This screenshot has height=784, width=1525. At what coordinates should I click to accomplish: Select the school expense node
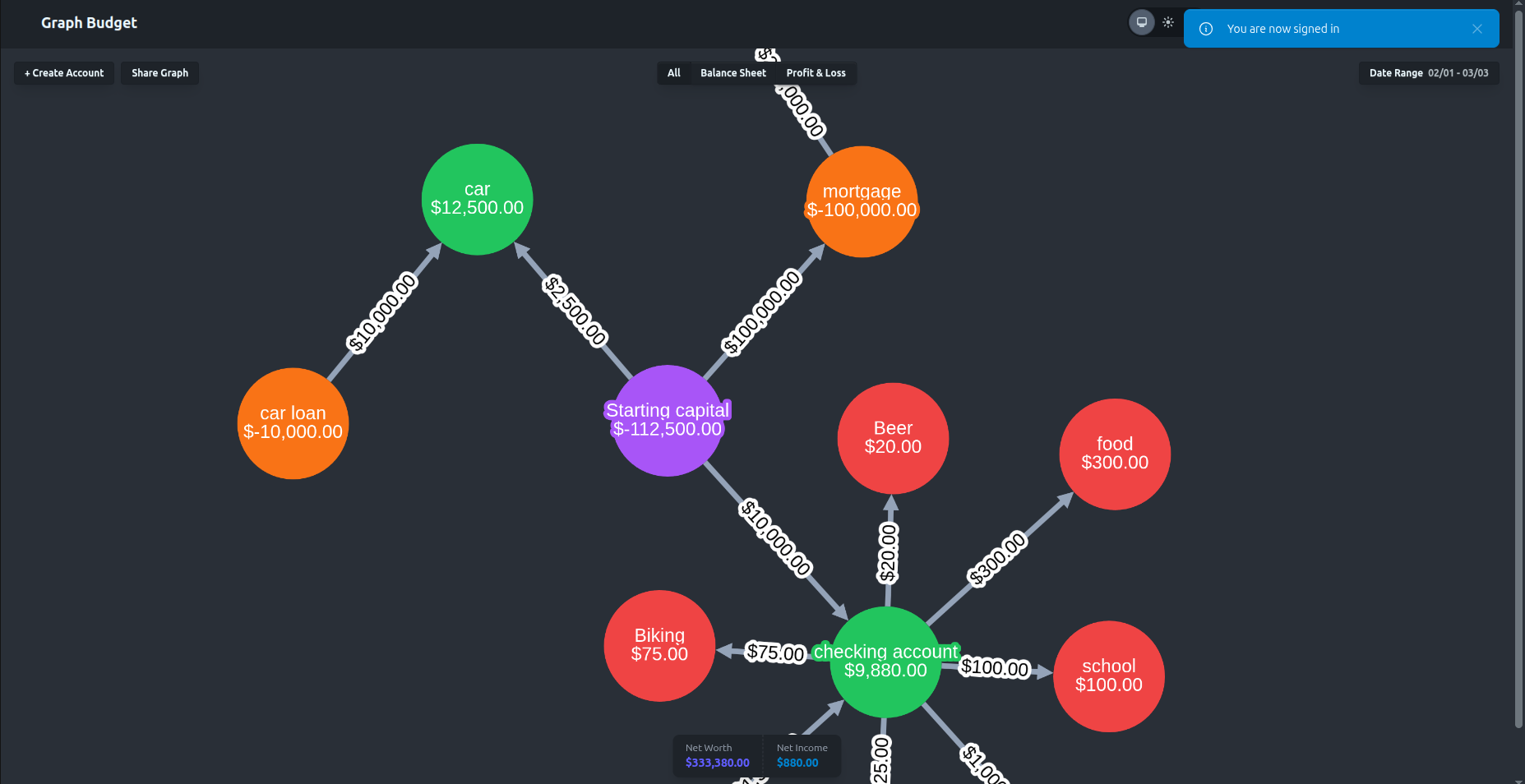pos(1109,676)
